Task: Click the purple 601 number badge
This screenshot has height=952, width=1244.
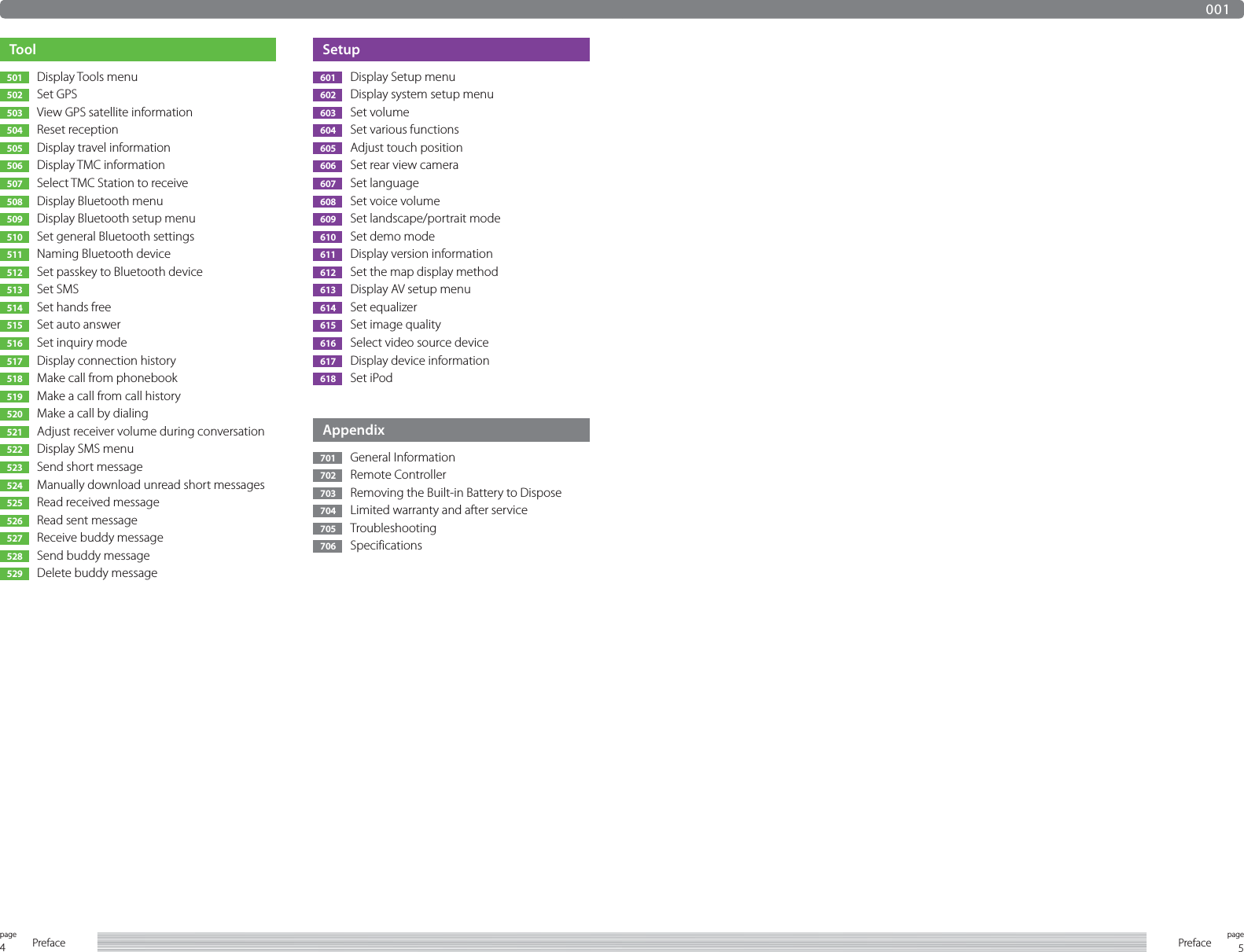Action: [x=327, y=78]
